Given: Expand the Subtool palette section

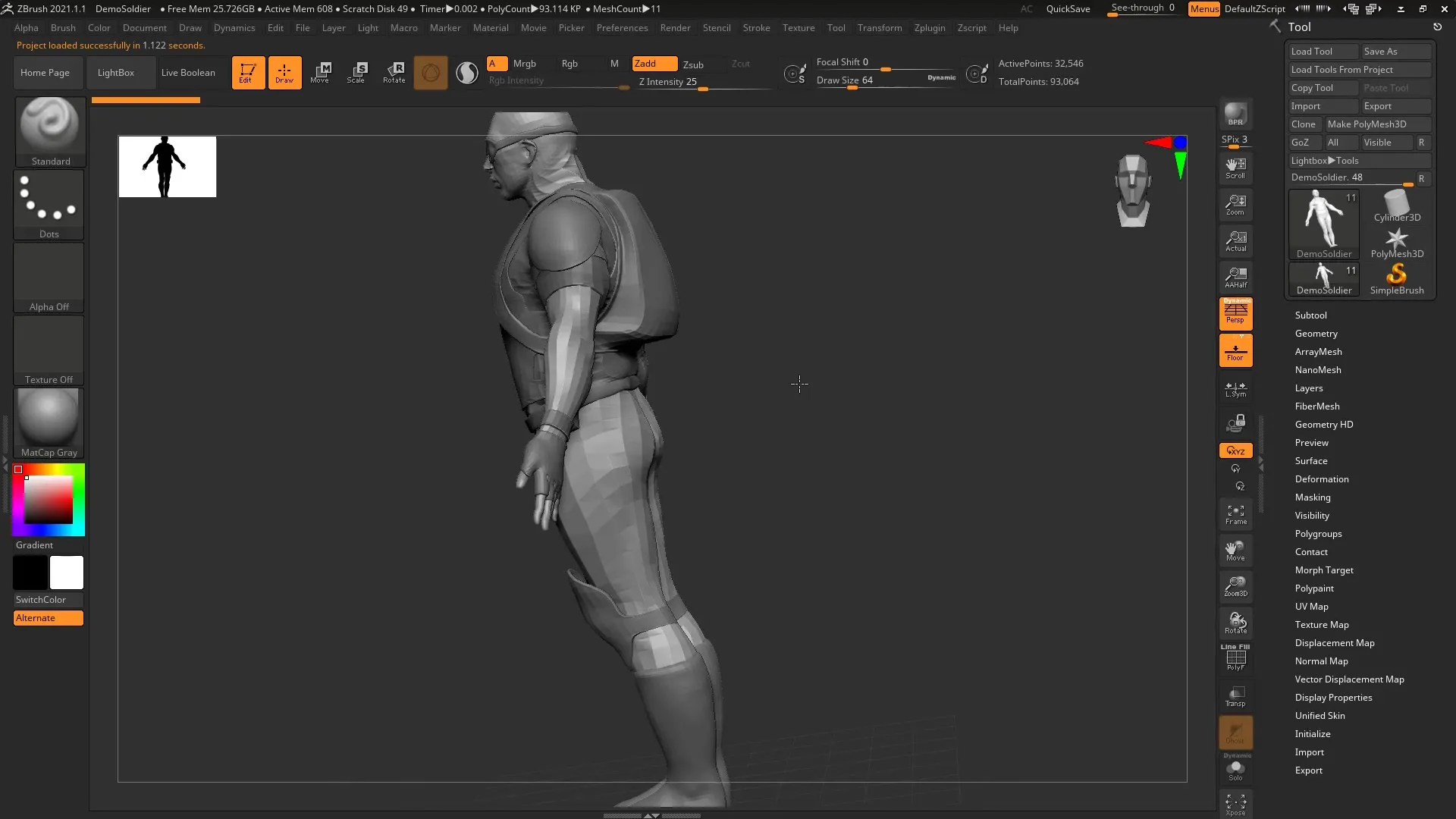Looking at the screenshot, I should pos(1310,315).
